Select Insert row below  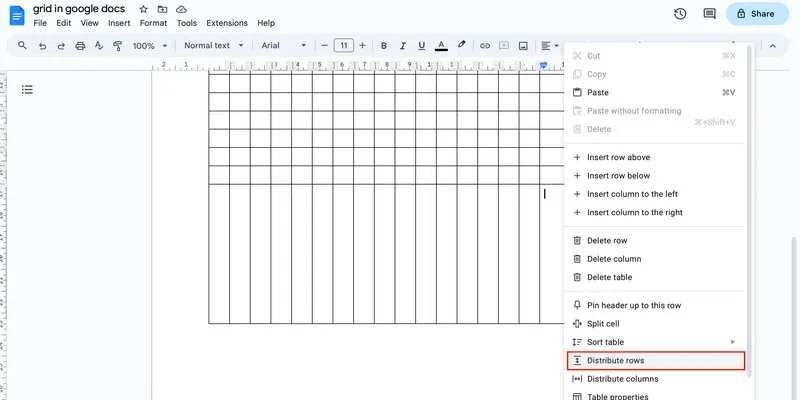(x=655, y=176)
